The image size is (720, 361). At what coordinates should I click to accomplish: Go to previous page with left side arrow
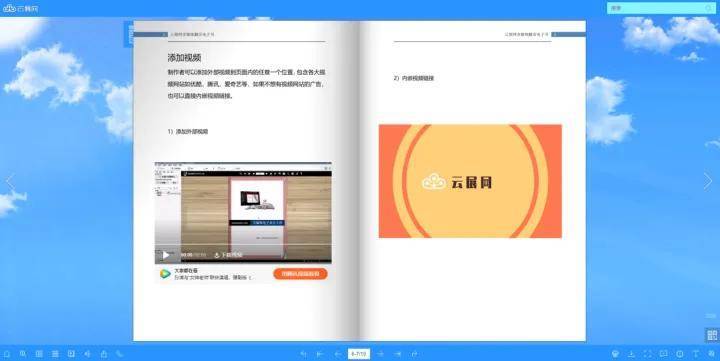(x=10, y=182)
